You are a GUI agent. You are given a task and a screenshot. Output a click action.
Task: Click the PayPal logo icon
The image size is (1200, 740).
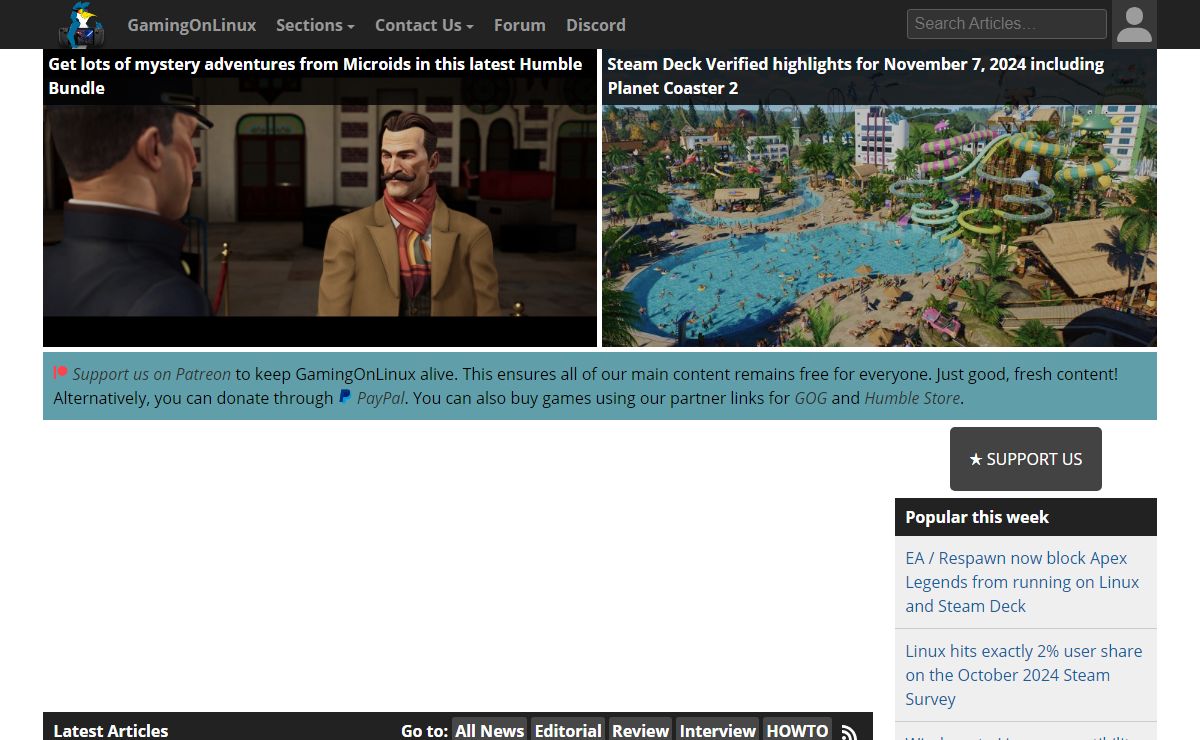coord(345,398)
